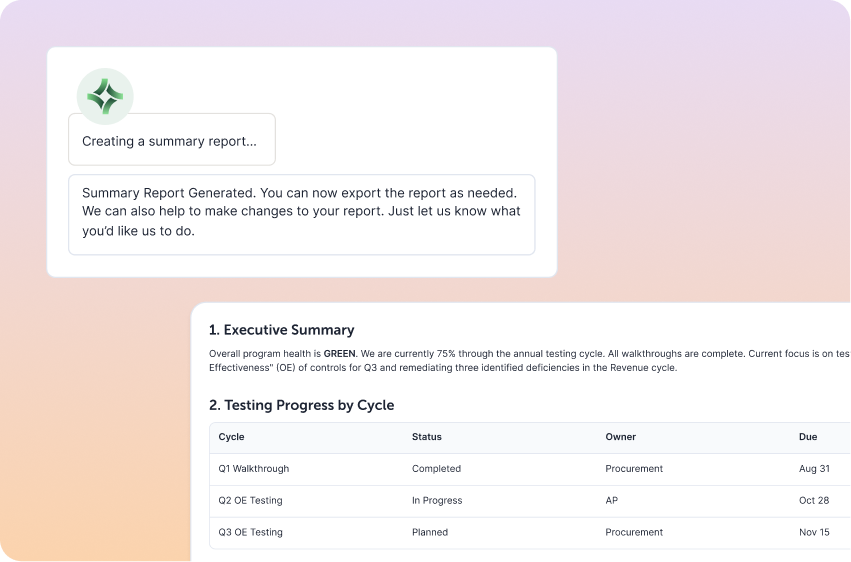Click the 'Status' column header
Image resolution: width=851 pixels, height=562 pixels.
pos(427,437)
